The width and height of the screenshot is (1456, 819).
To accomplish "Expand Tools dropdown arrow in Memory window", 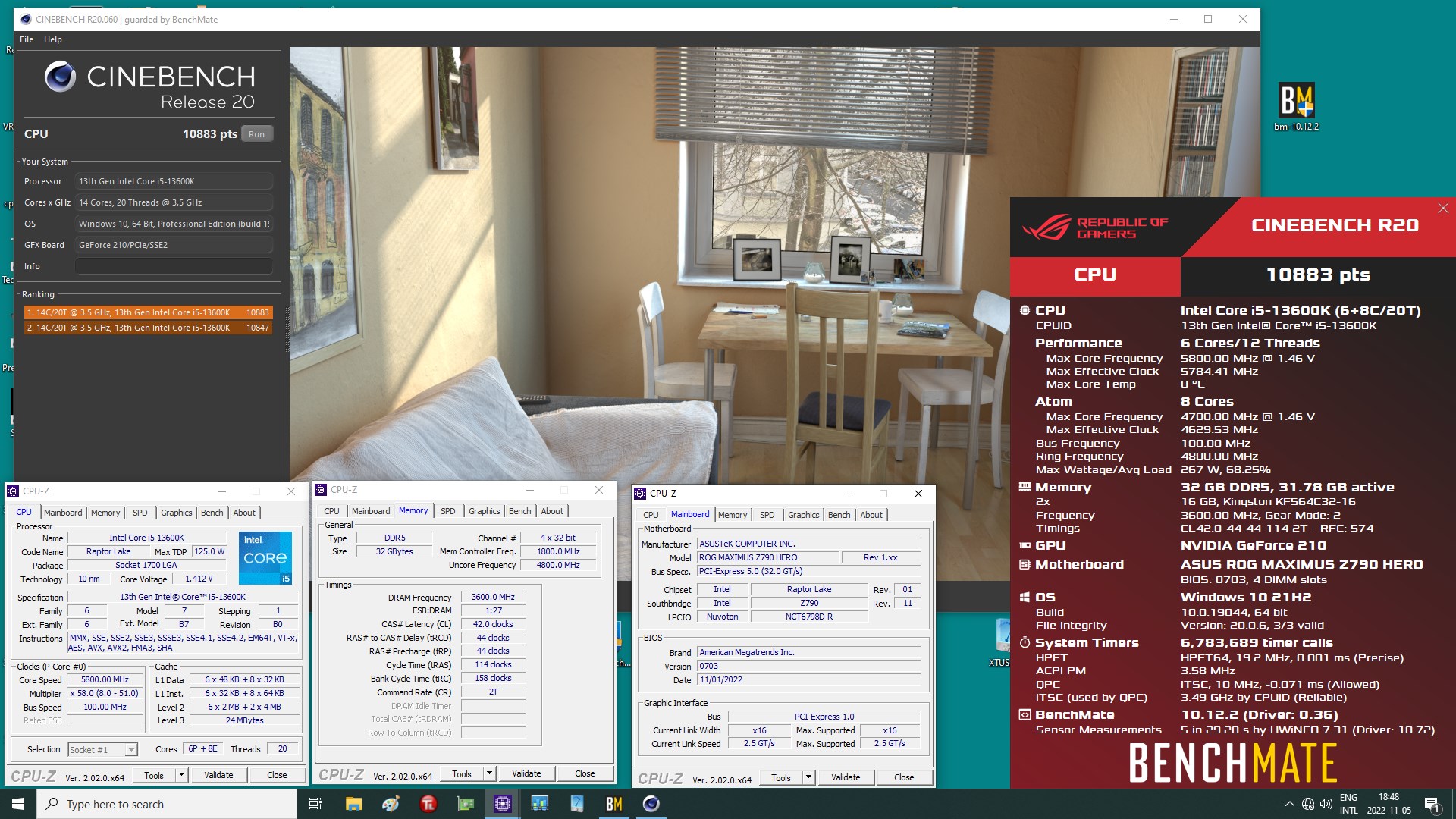I will click(x=489, y=773).
